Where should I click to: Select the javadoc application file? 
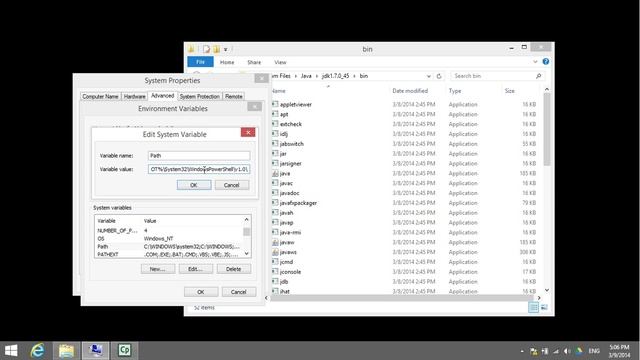289,193
